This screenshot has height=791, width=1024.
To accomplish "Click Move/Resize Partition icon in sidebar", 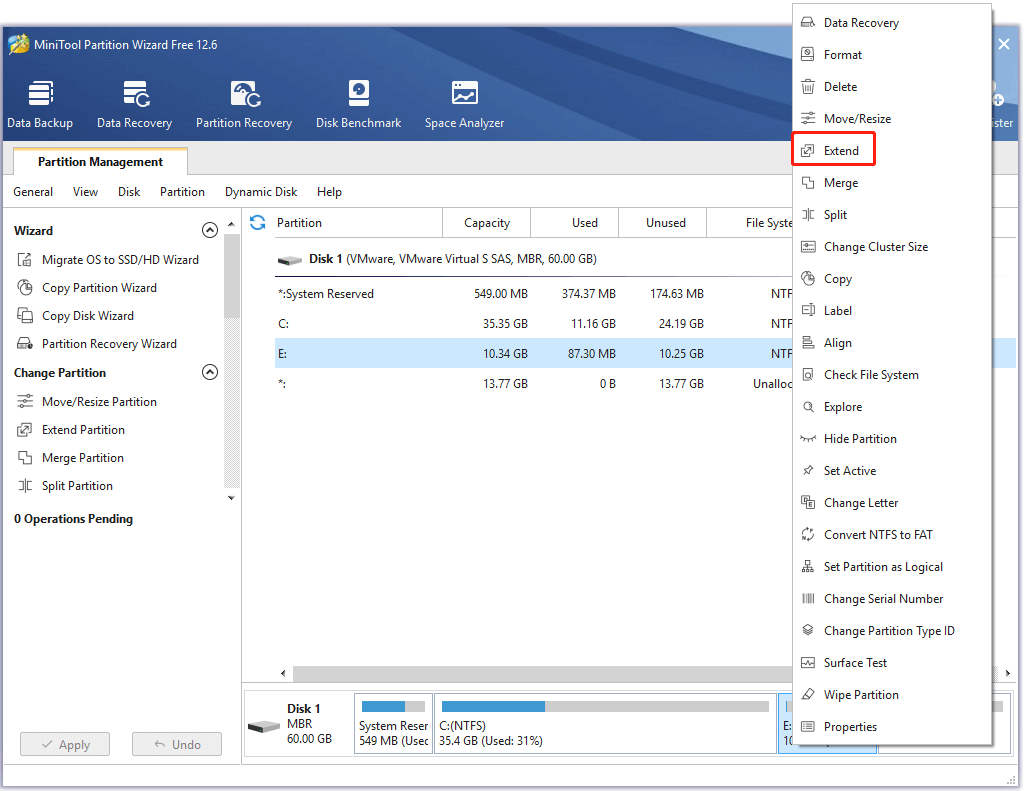I will pyautogui.click(x=25, y=402).
